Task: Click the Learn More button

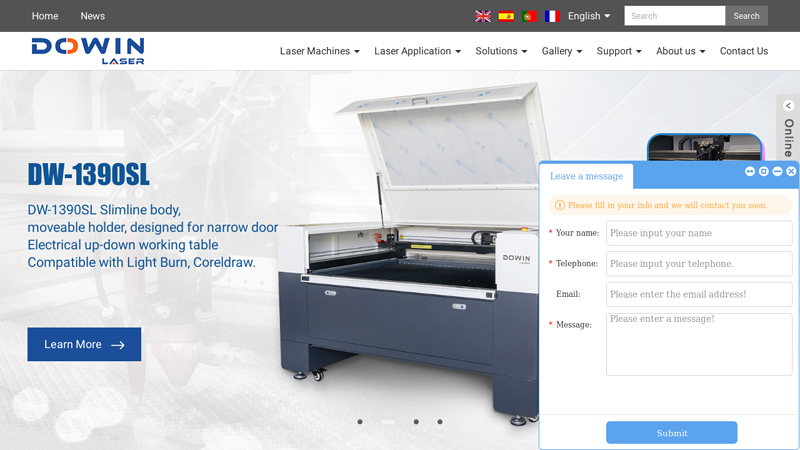Action: (84, 344)
